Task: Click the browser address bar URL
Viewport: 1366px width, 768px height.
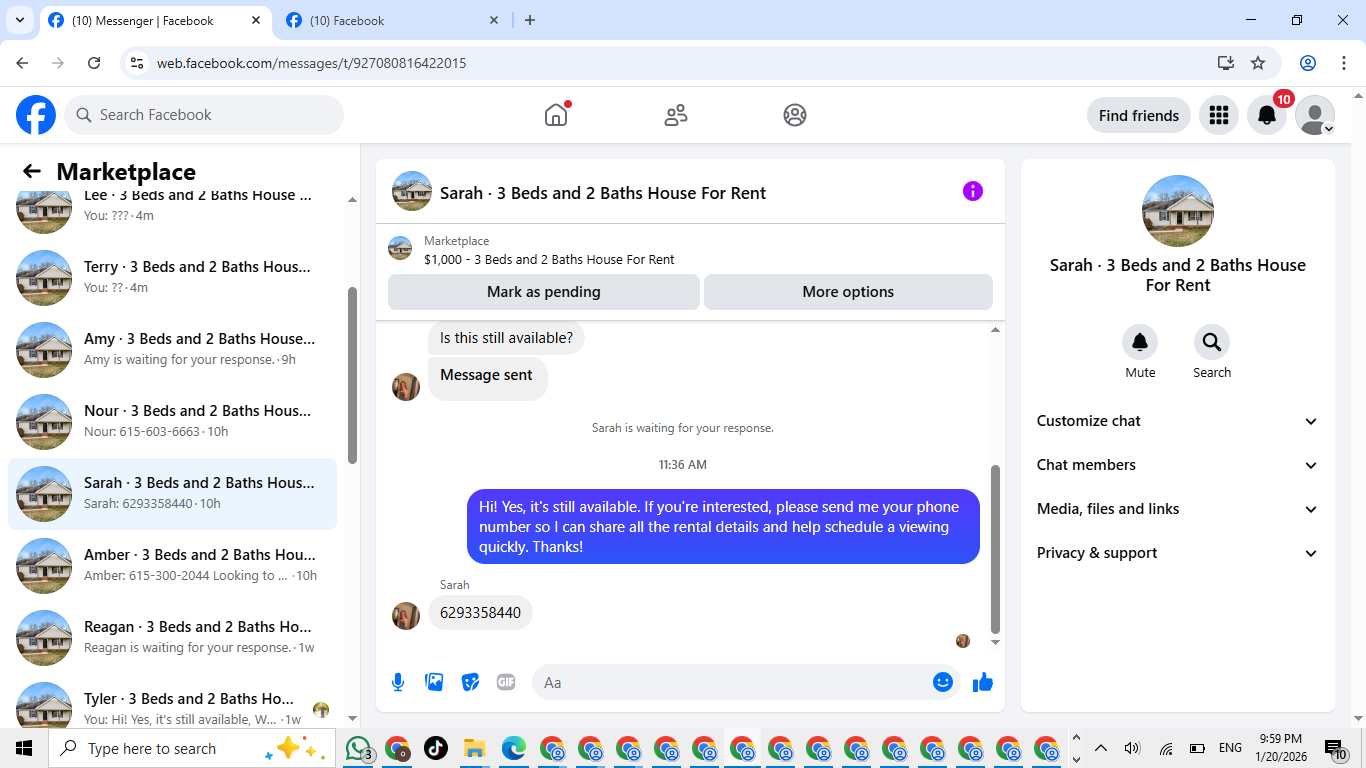Action: [311, 63]
